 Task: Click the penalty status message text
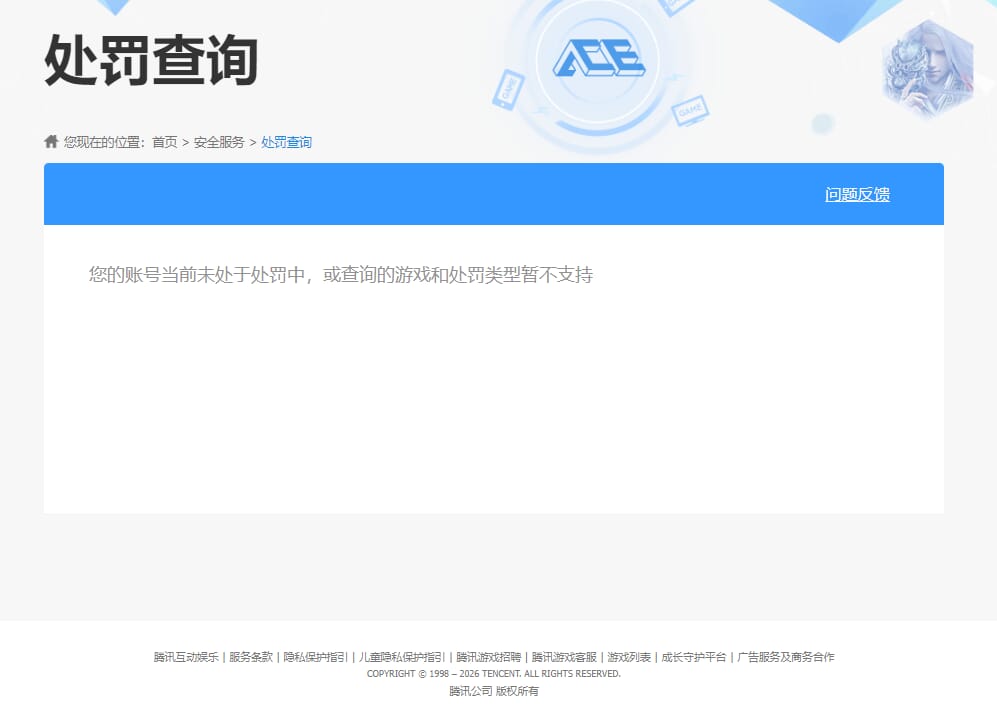(341, 274)
